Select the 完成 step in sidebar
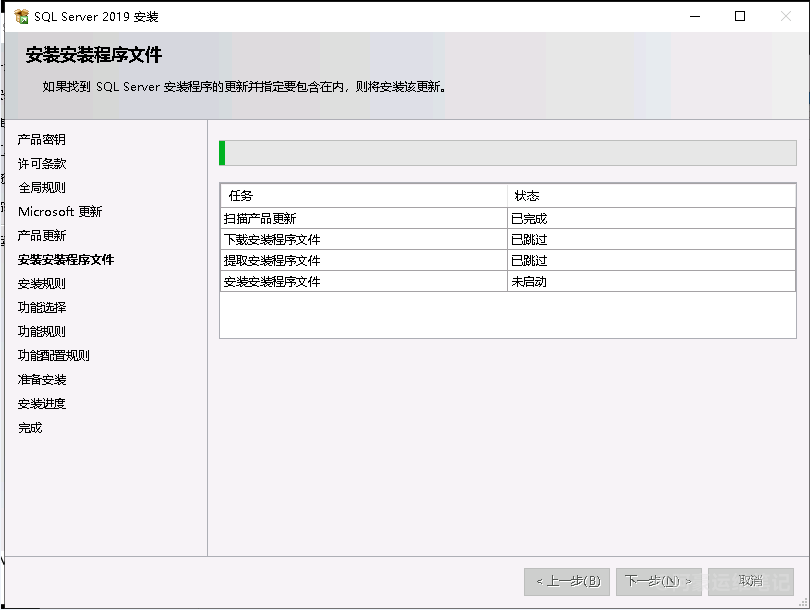 point(30,428)
